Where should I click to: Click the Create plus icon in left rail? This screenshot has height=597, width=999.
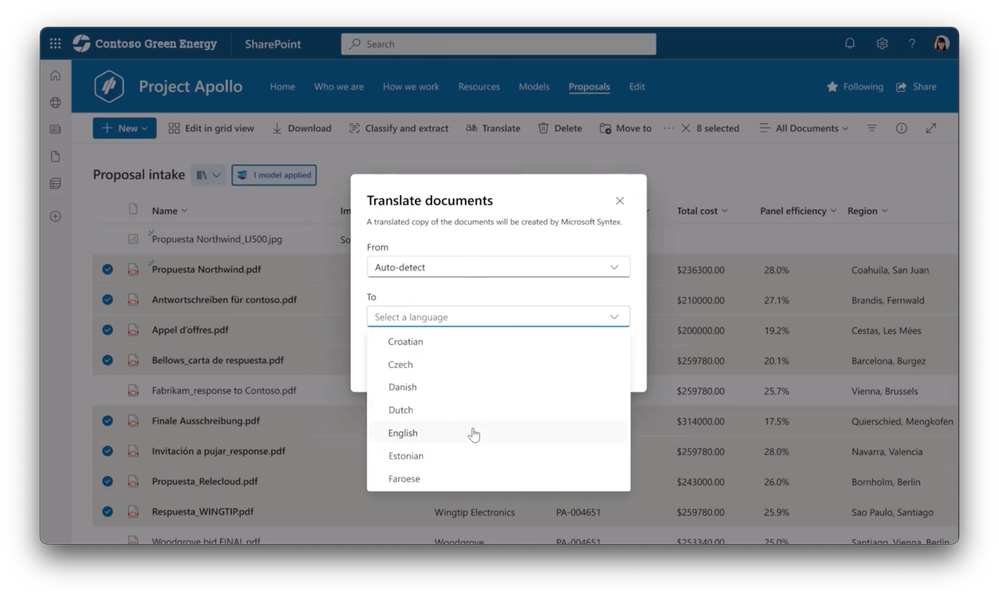coord(55,217)
